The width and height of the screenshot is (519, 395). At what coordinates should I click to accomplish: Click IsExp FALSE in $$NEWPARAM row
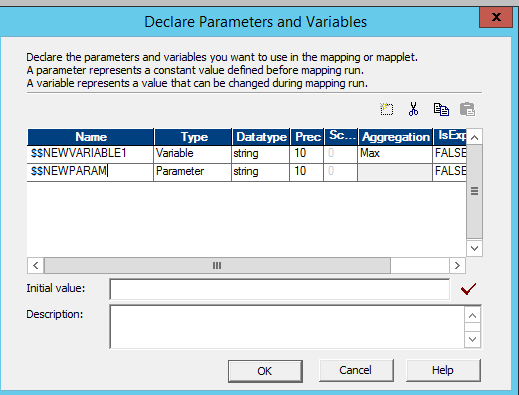[x=450, y=171]
